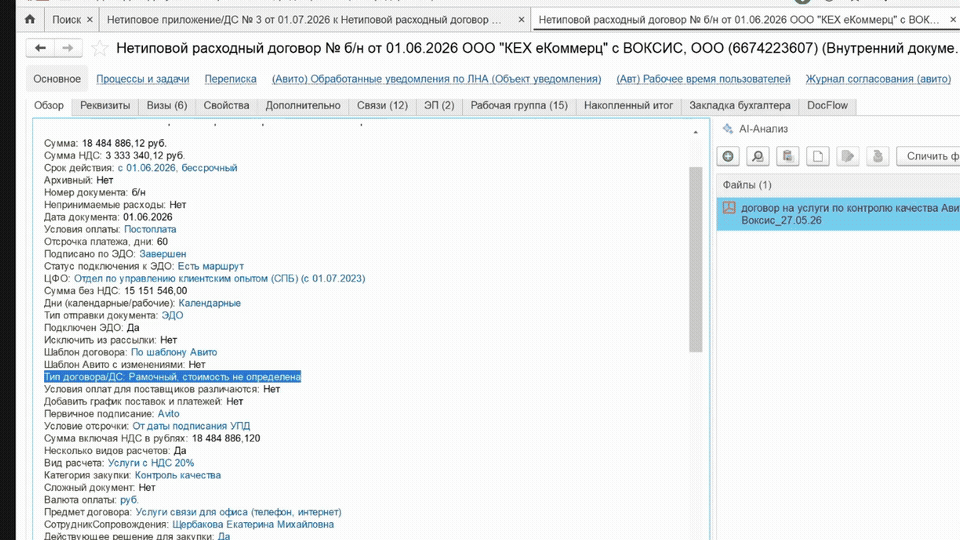
Task: Select highlighted line Тип договора/ДС: Рамочный
Action: point(173,377)
